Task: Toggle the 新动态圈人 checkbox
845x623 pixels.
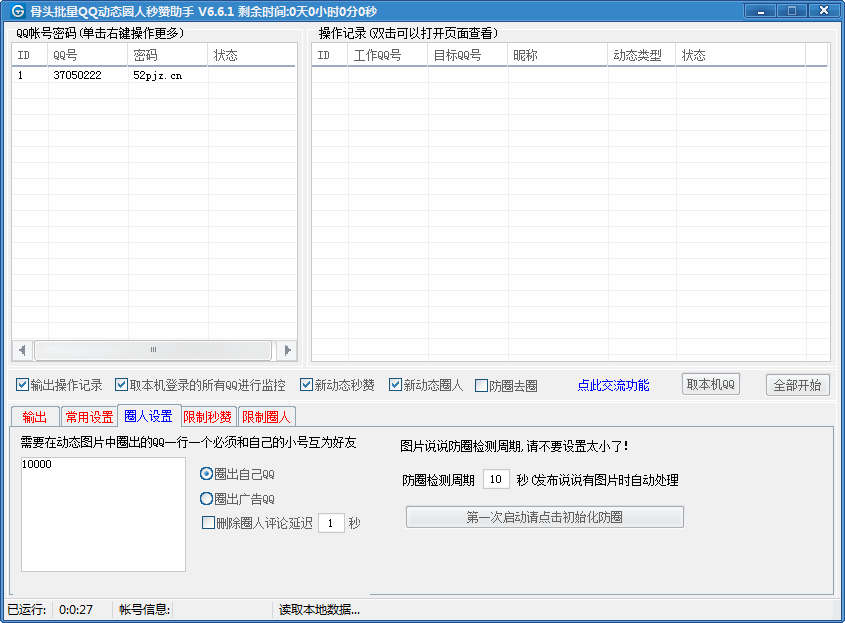Action: click(x=396, y=385)
